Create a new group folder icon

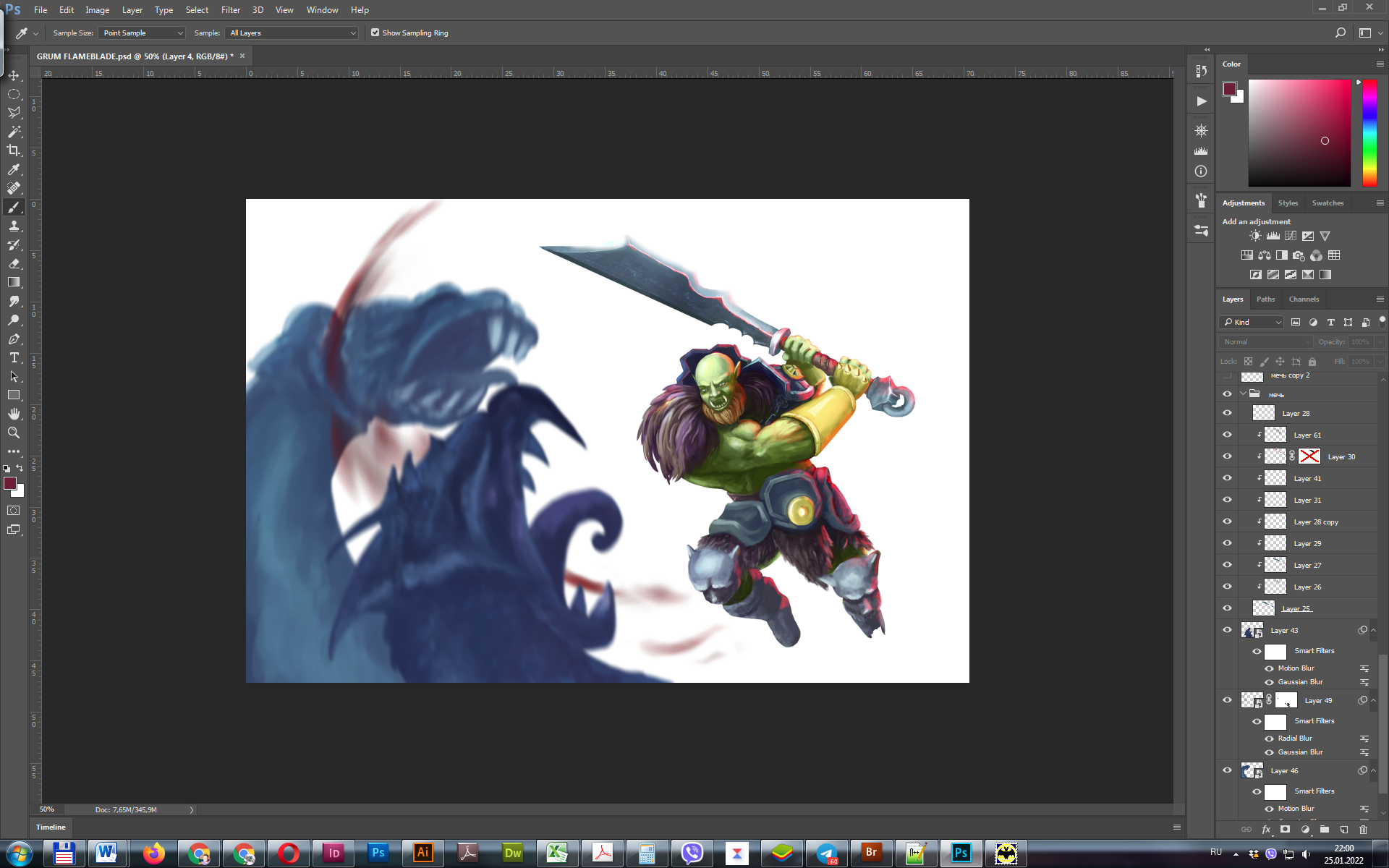(x=1325, y=830)
